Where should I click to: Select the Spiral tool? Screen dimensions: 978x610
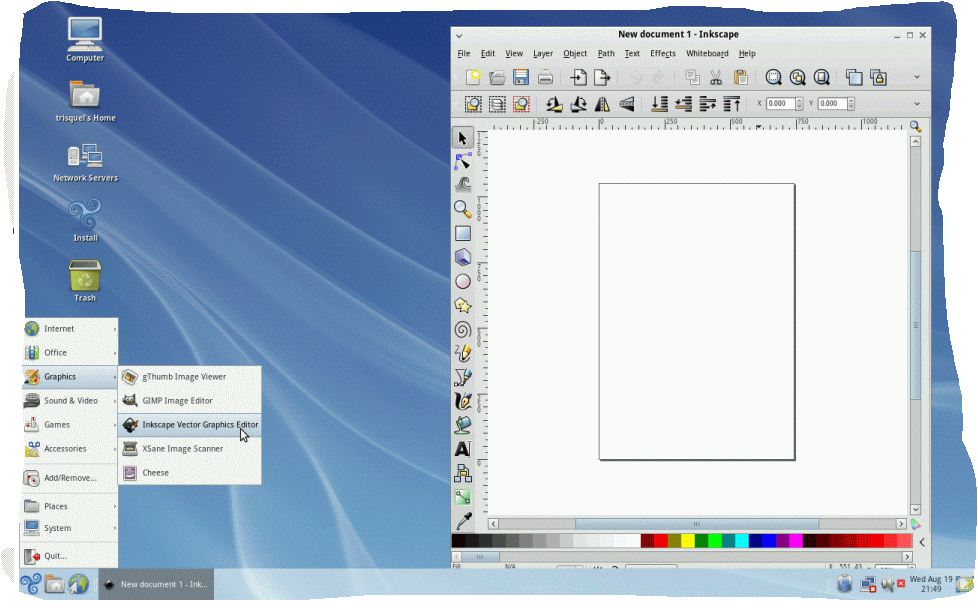click(x=463, y=329)
